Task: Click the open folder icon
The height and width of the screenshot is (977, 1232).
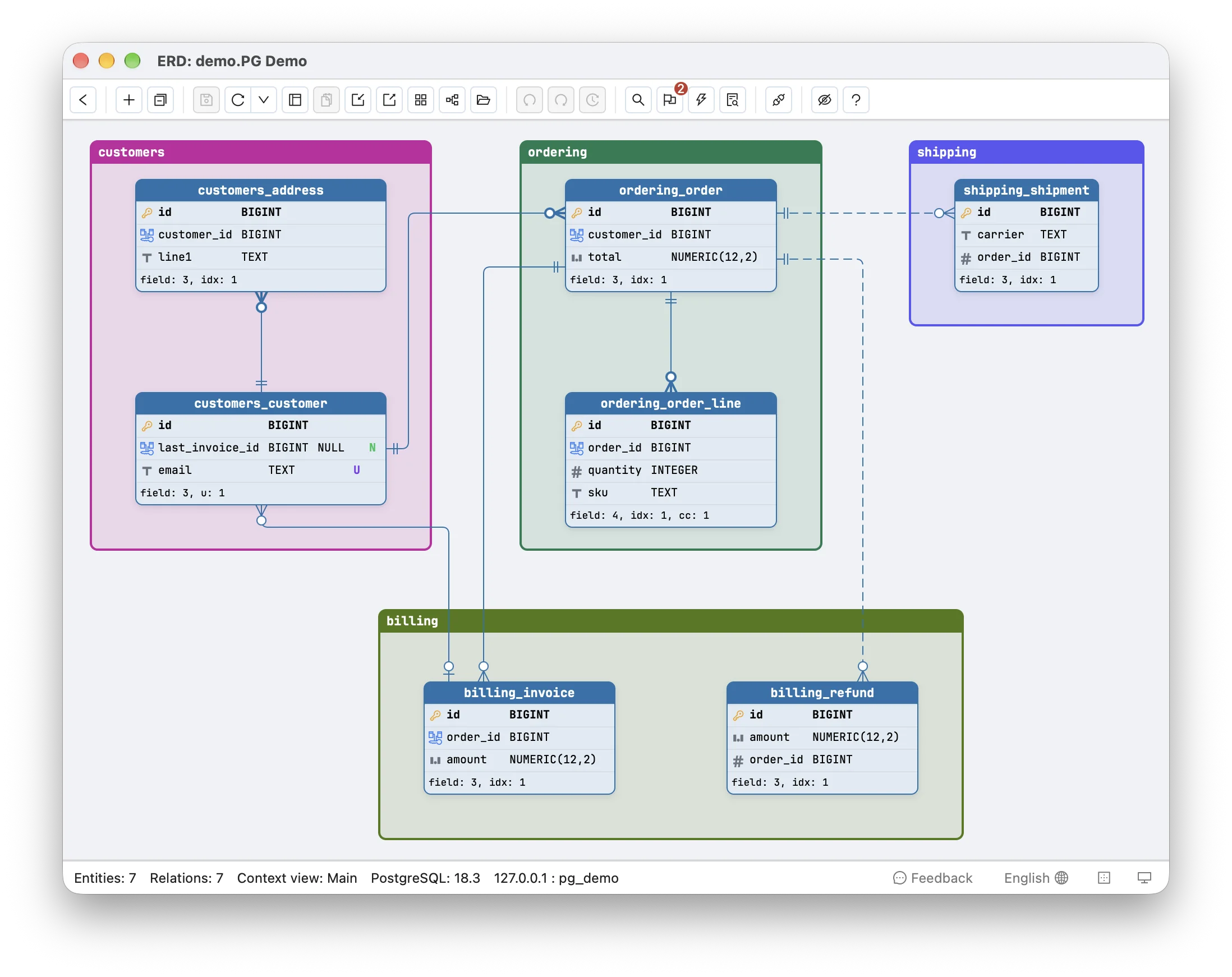Action: tap(484, 100)
